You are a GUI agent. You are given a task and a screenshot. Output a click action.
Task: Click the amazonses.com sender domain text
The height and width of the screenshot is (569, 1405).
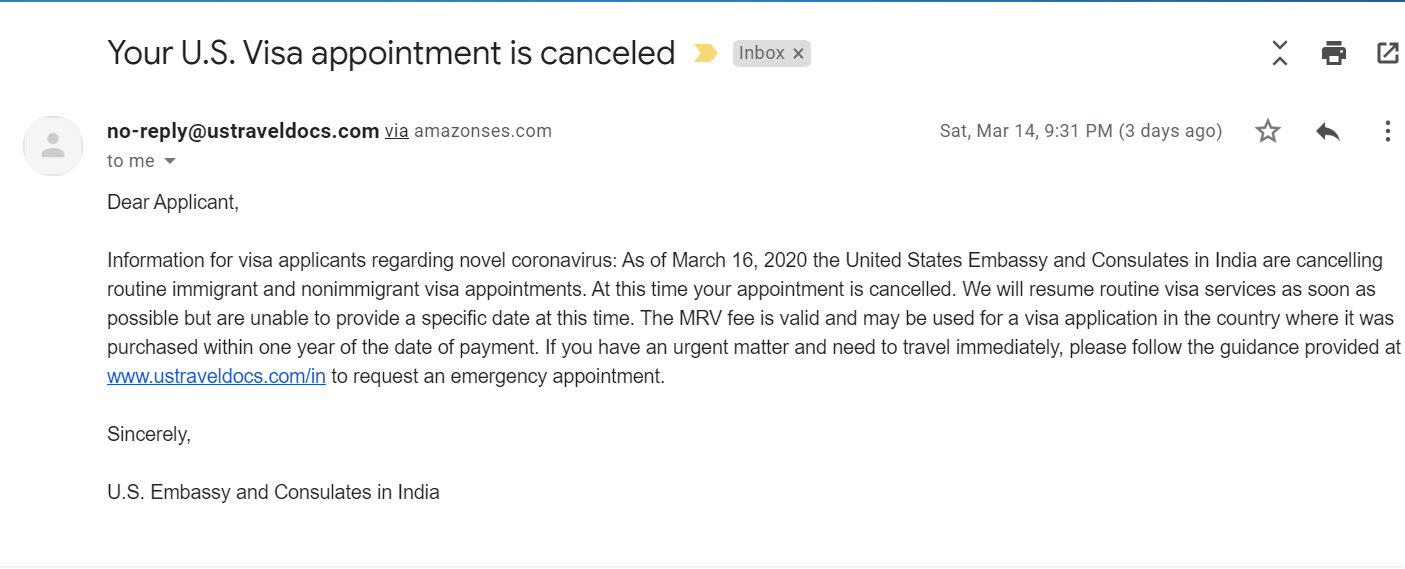(x=483, y=131)
